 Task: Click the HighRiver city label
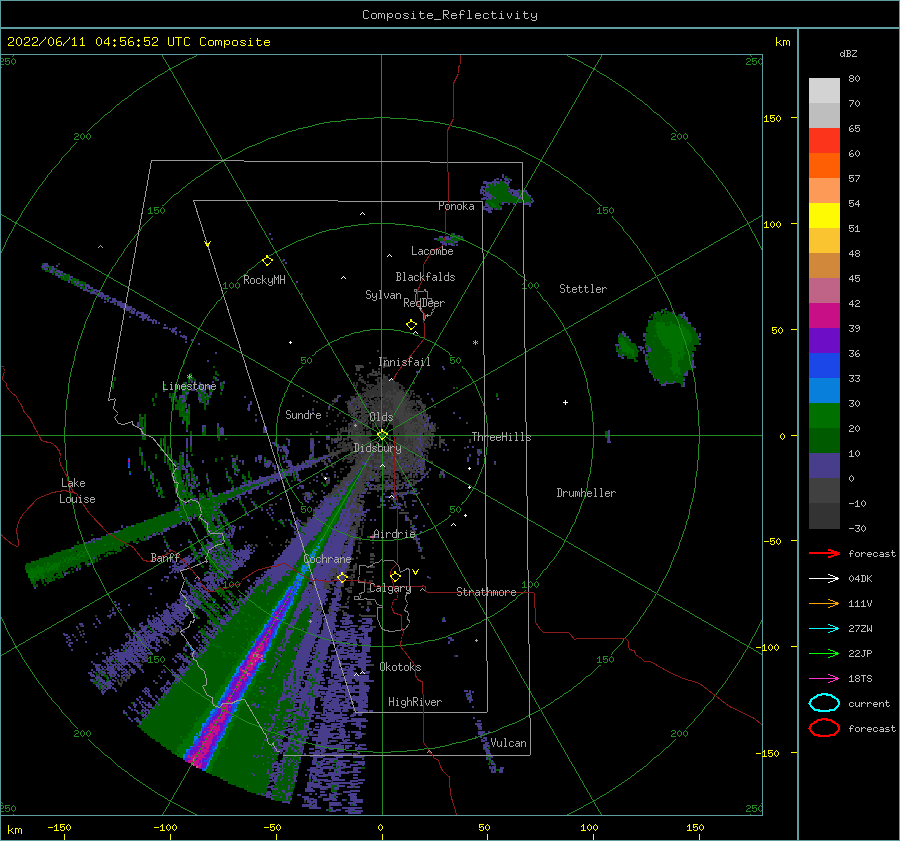point(415,702)
